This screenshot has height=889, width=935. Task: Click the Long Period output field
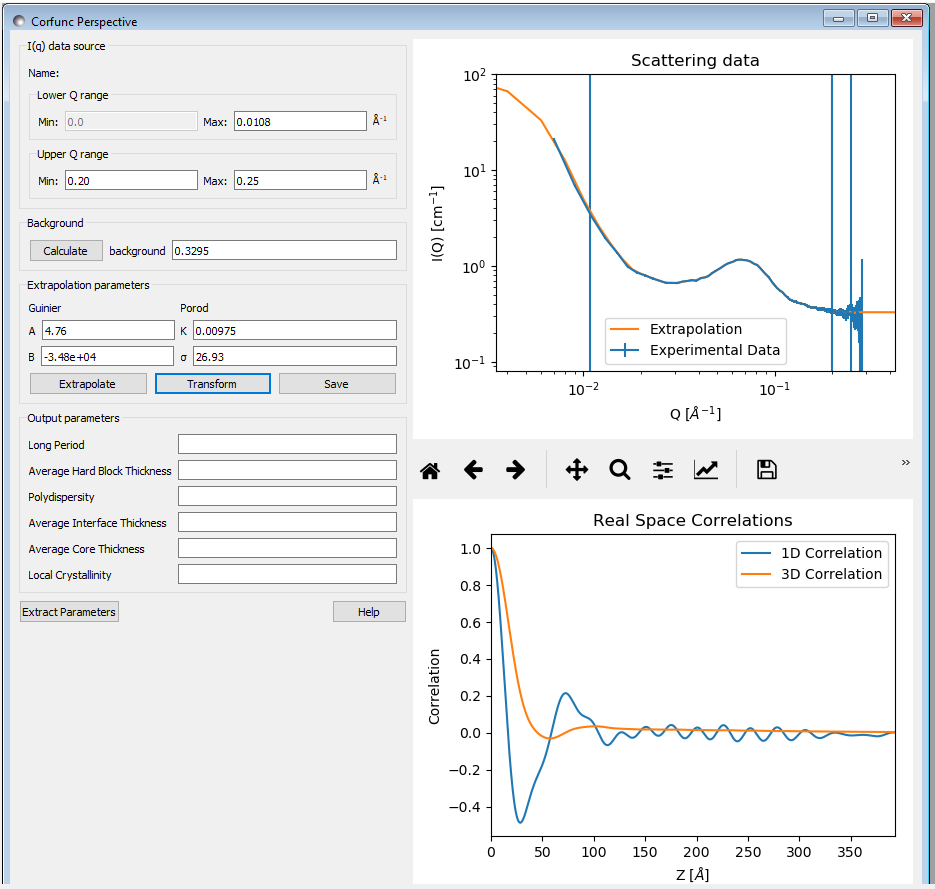tap(287, 445)
